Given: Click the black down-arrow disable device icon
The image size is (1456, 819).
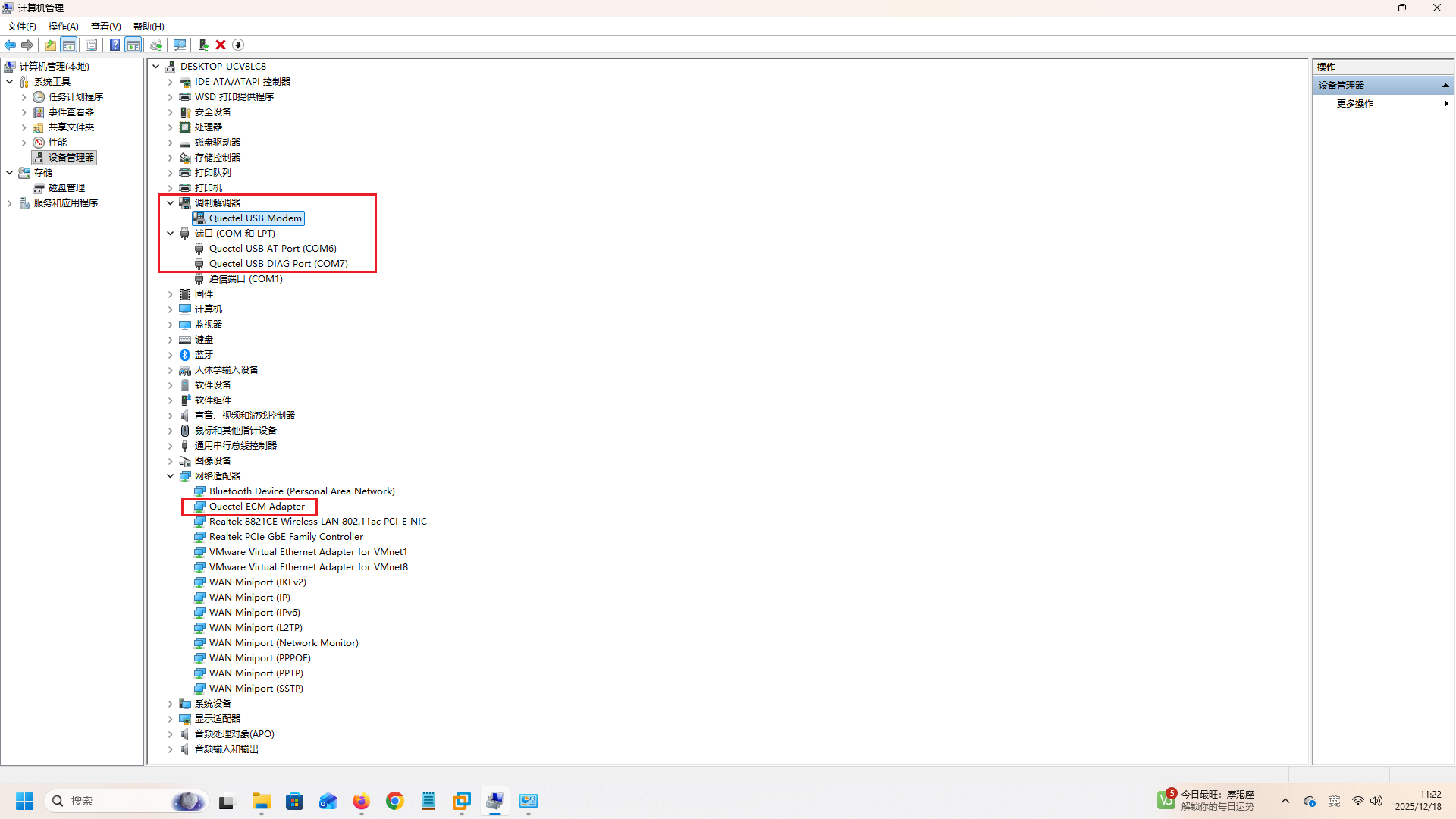Looking at the screenshot, I should (x=238, y=45).
